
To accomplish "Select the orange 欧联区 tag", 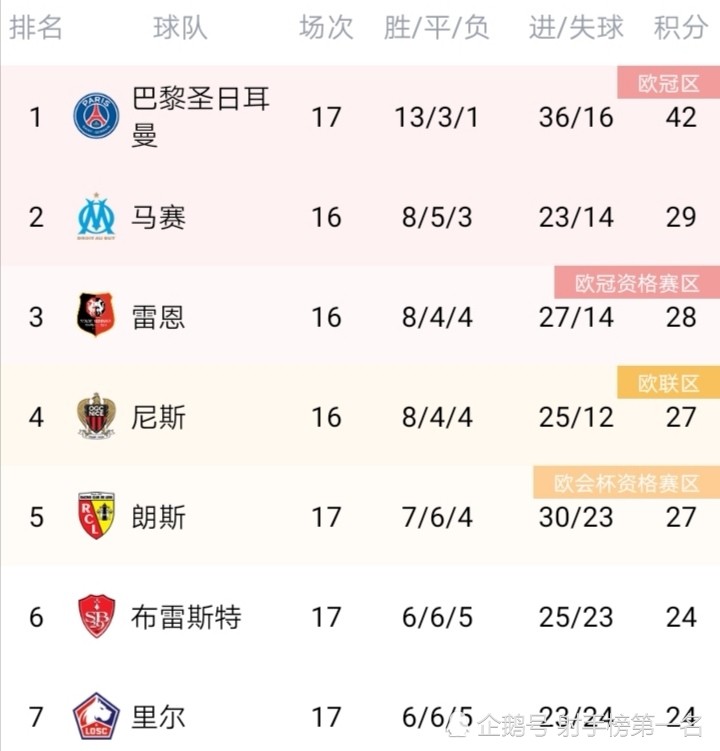I will point(668,383).
